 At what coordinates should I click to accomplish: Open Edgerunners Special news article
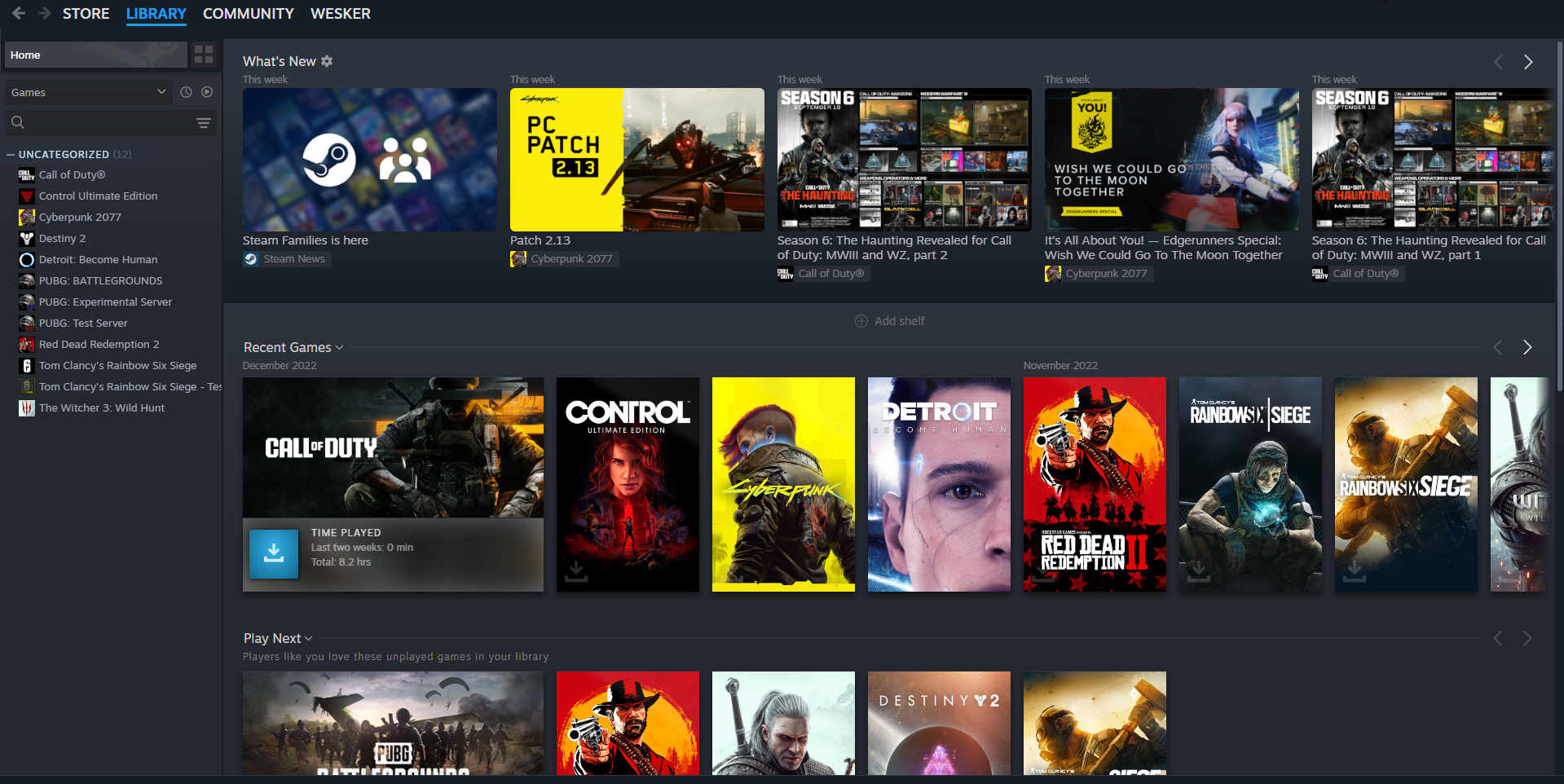pyautogui.click(x=1164, y=248)
